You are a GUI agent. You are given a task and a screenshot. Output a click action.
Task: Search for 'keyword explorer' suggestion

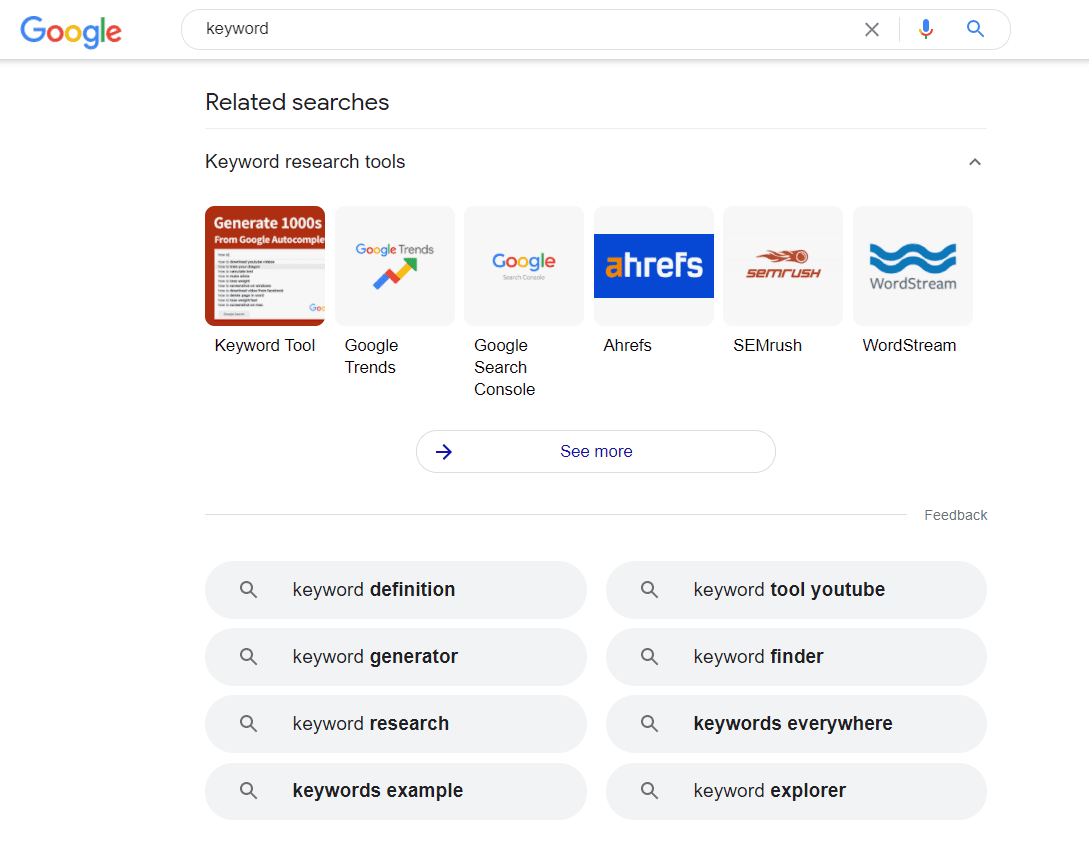(x=797, y=791)
